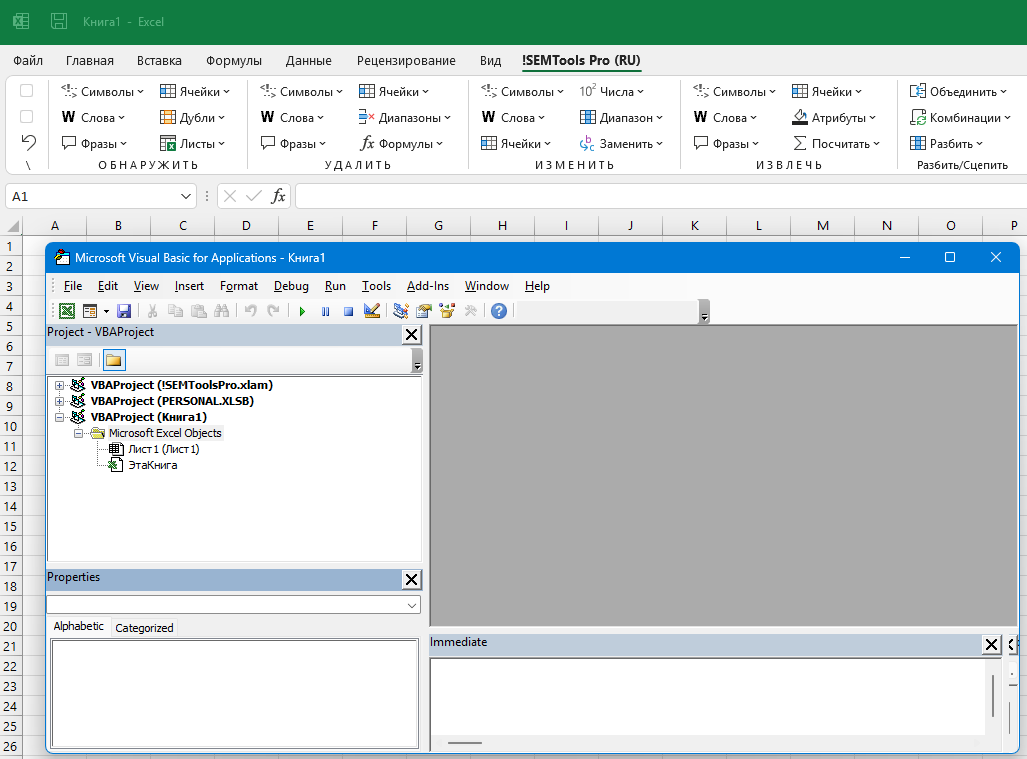Click the Reset stop icon in the VBA toolbar
1027x759 pixels.
point(348,311)
